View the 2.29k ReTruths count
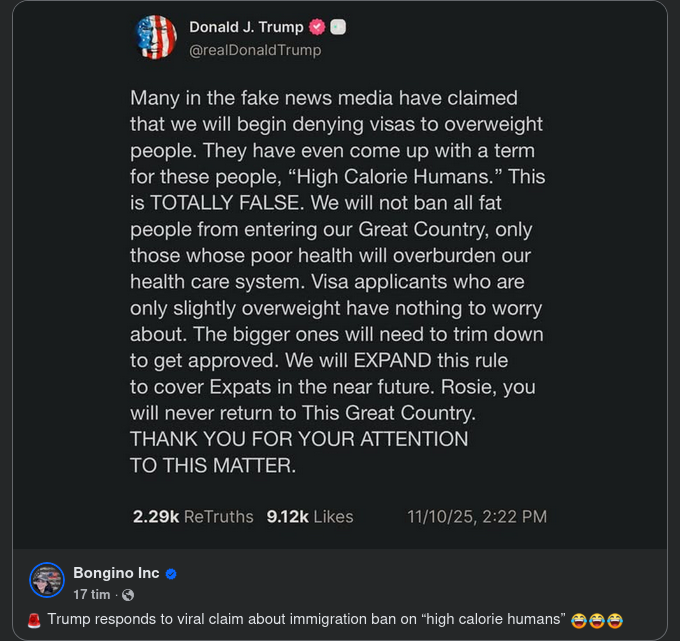Viewport: 680px width, 641px height. [x=193, y=517]
